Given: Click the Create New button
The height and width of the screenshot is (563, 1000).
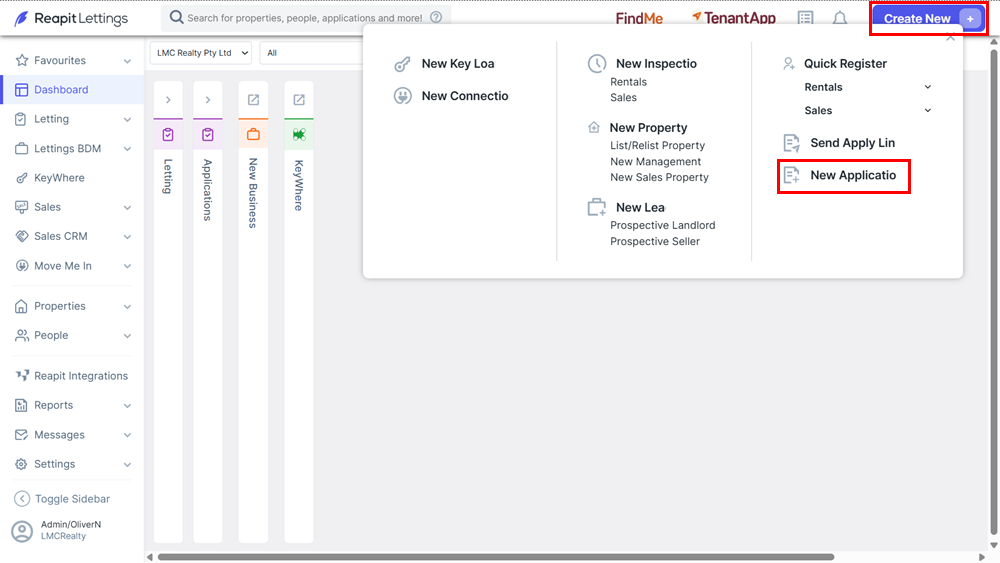Looking at the screenshot, I should [929, 18].
